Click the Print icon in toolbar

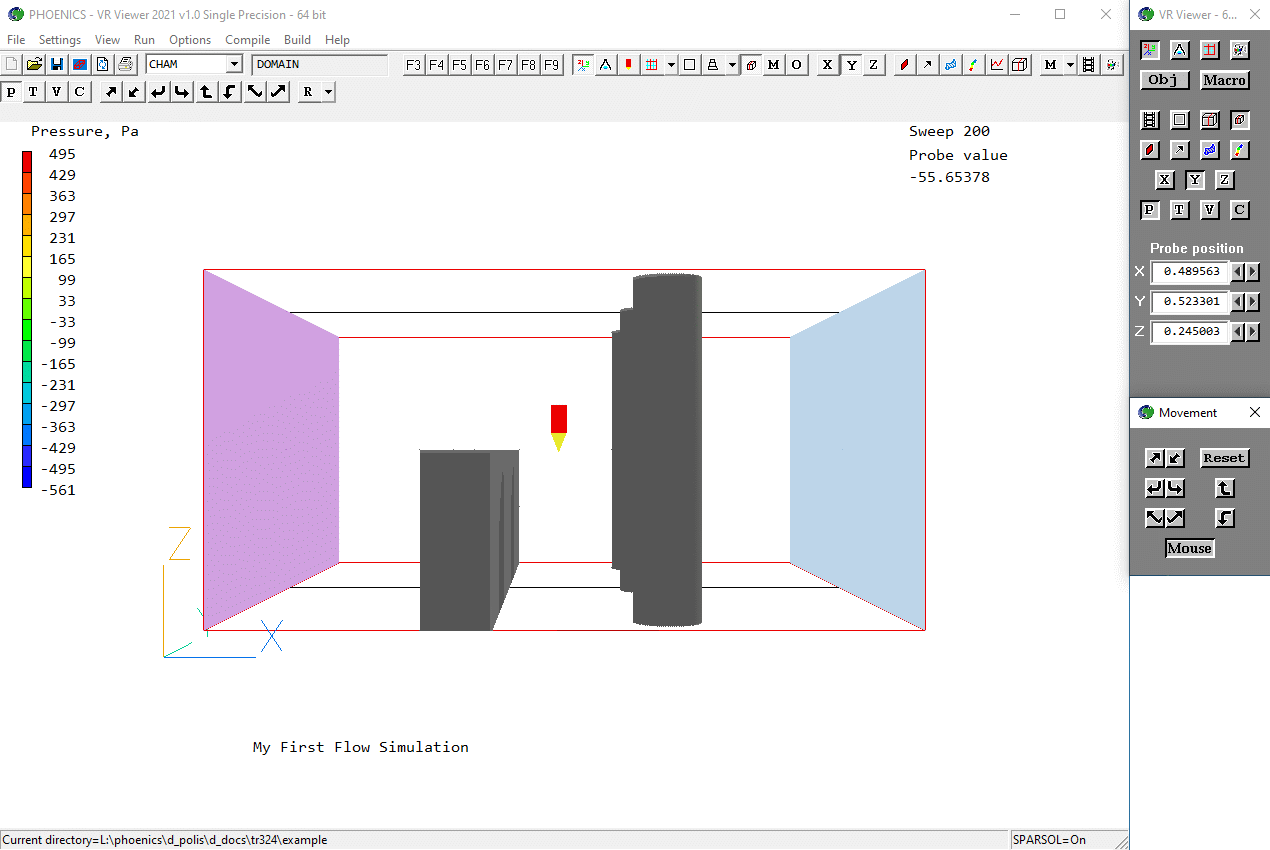point(125,65)
